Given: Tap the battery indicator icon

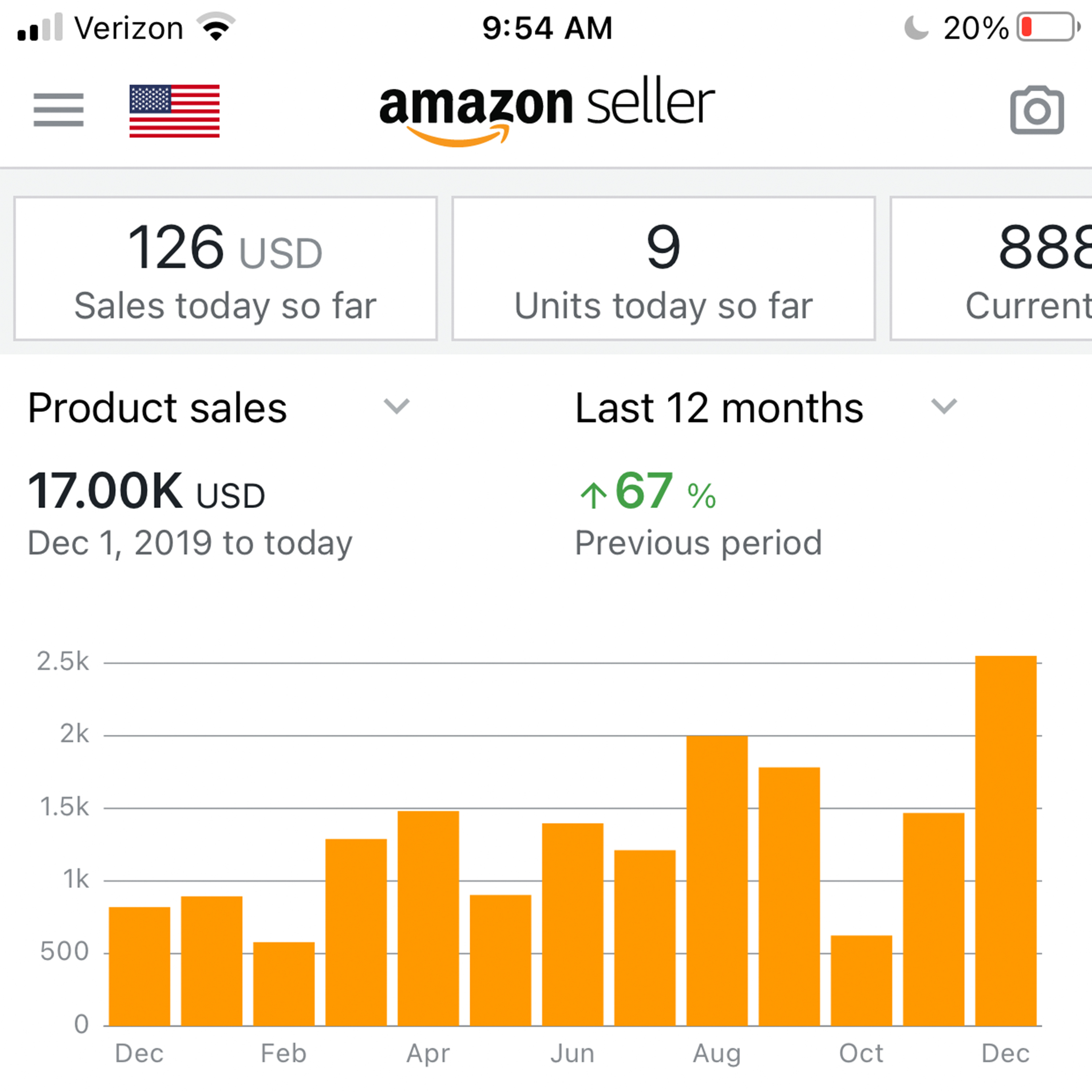Looking at the screenshot, I should point(1047,27).
